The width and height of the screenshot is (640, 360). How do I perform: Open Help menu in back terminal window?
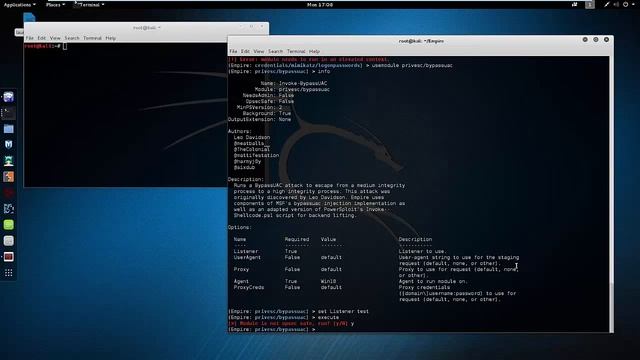click(x=110, y=38)
